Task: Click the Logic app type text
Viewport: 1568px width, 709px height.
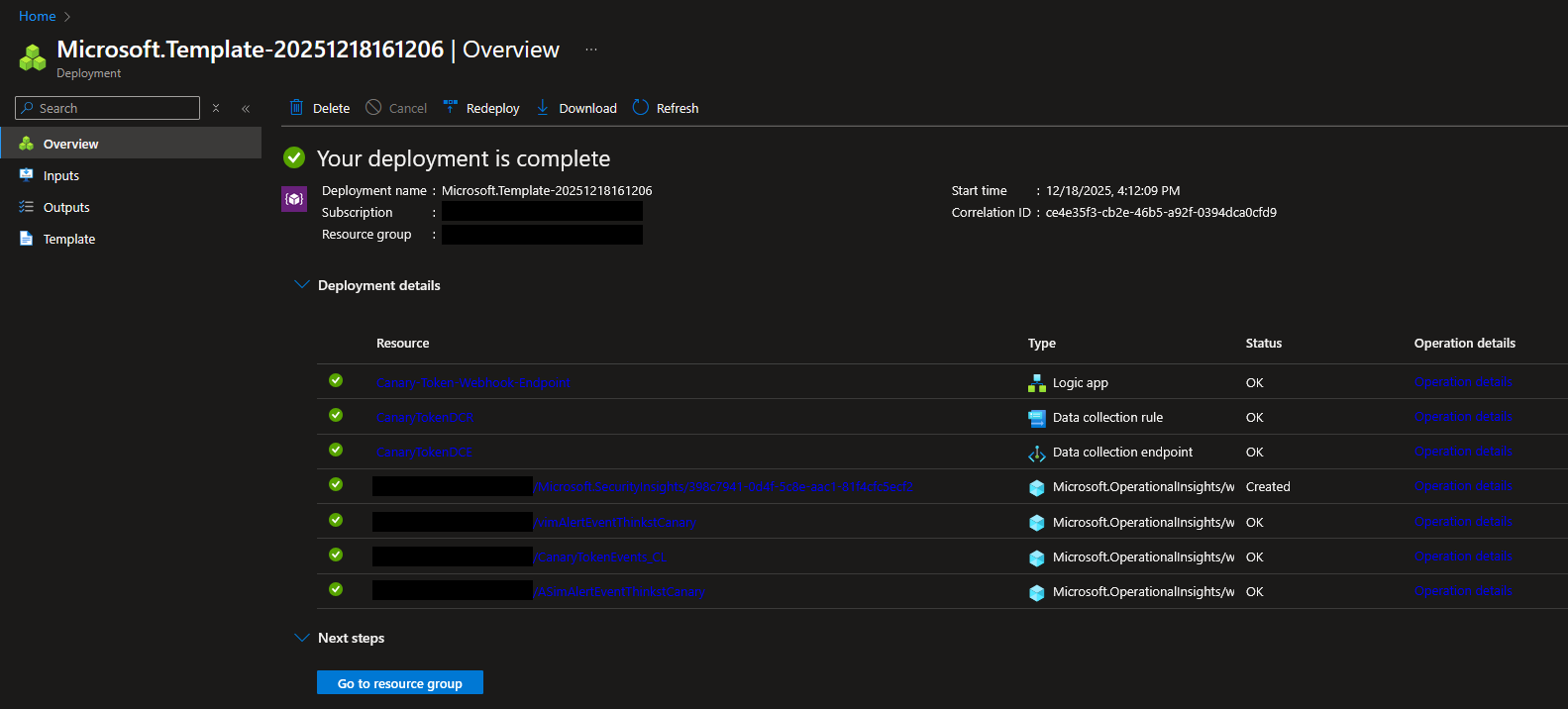Action: pos(1081,383)
